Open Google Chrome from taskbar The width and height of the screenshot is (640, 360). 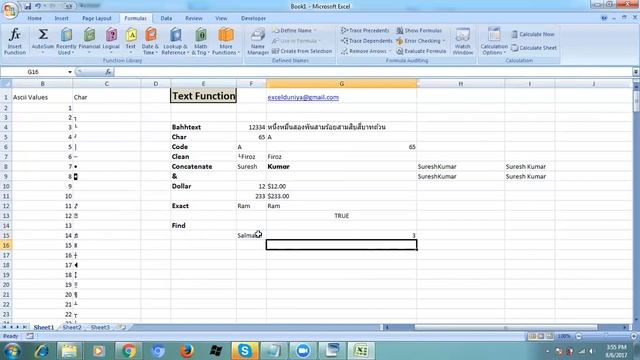128,351
